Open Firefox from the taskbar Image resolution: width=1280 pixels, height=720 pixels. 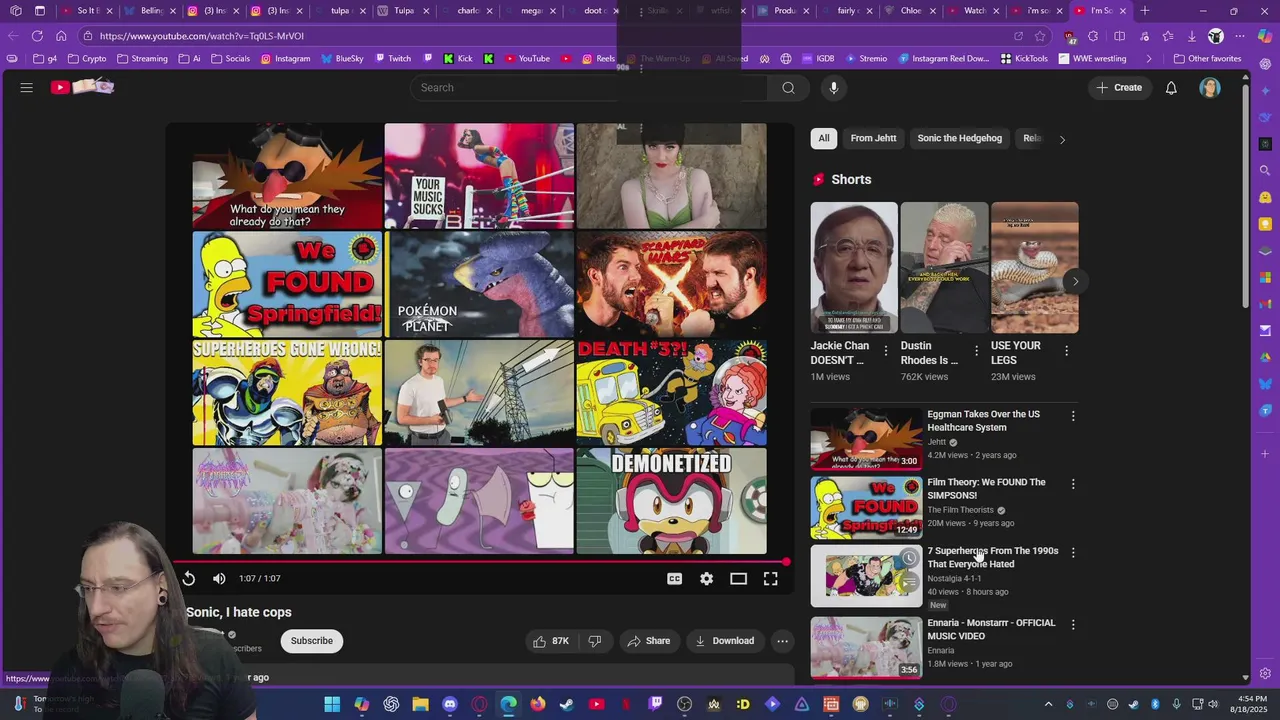pyautogui.click(x=538, y=704)
